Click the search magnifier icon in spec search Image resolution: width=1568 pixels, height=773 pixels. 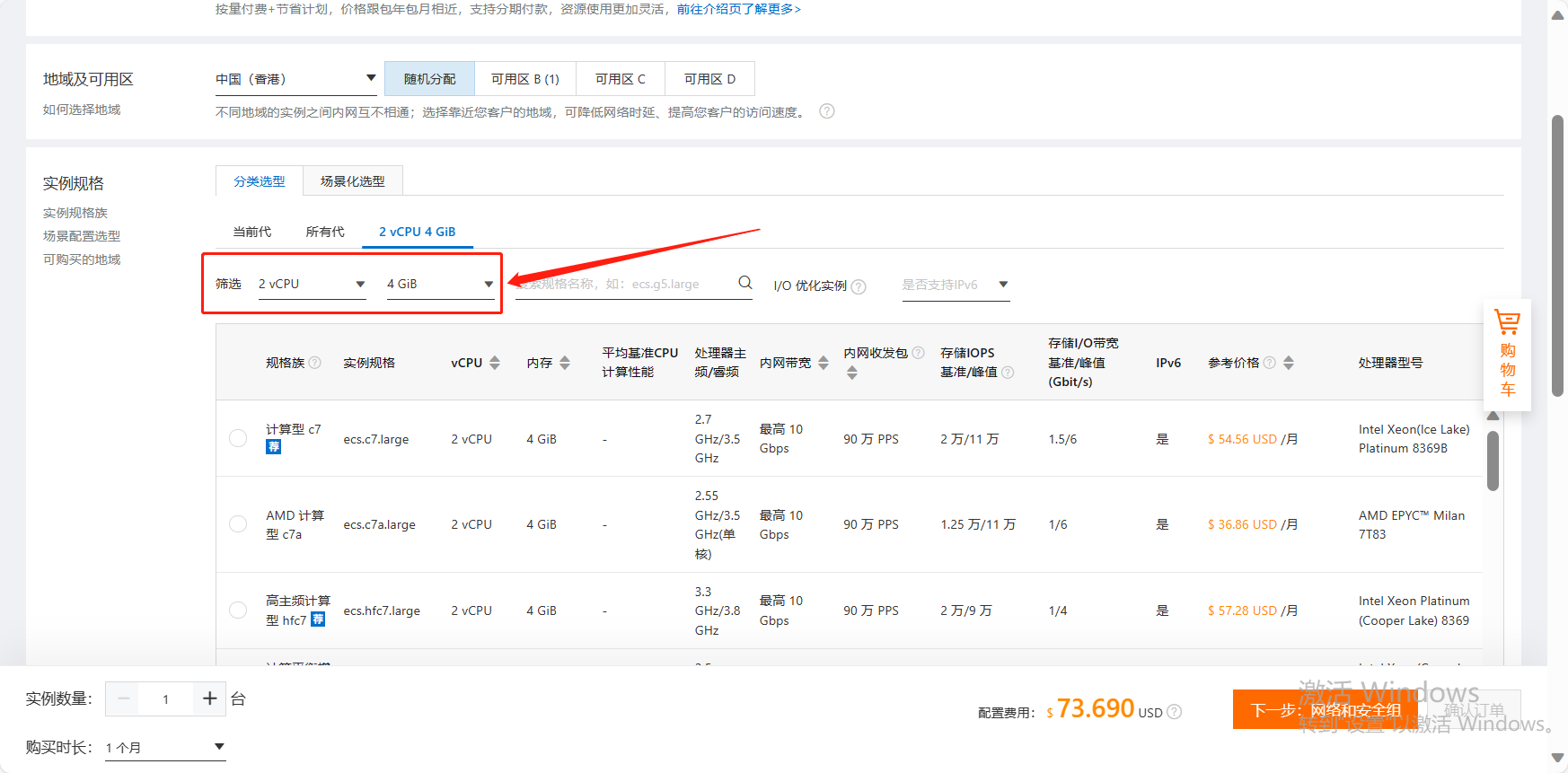point(744,283)
